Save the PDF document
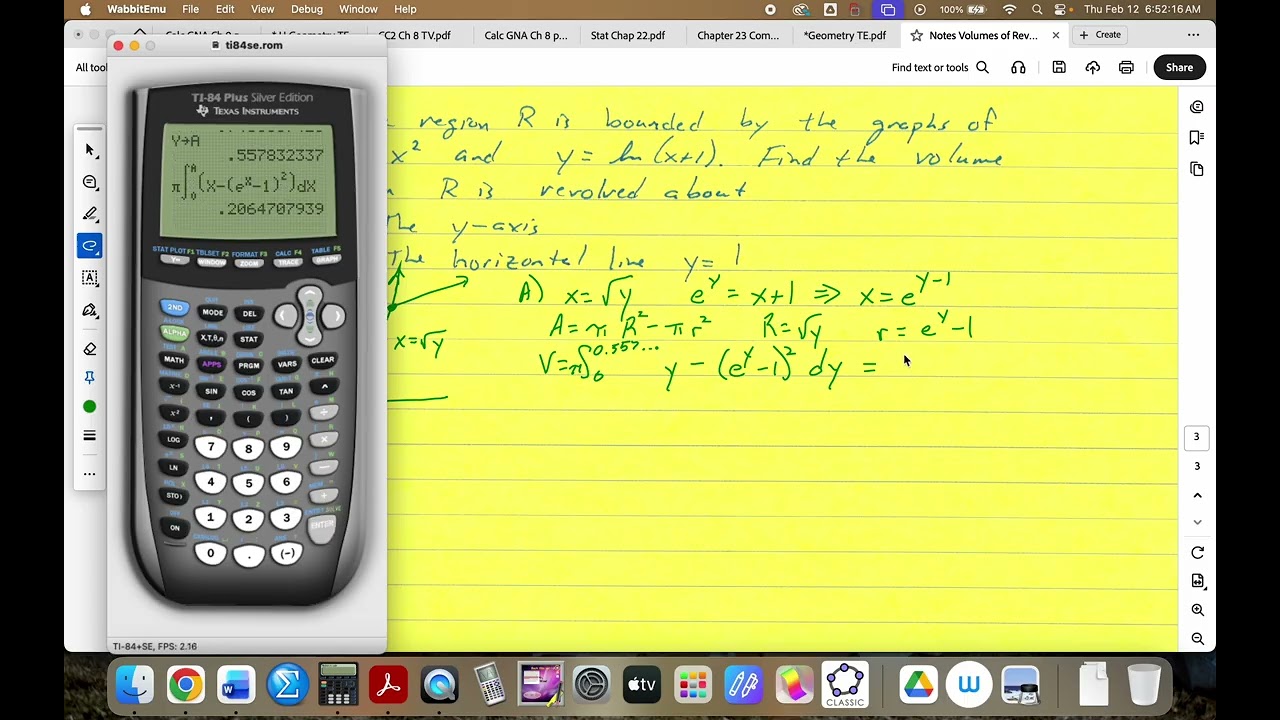 click(x=1059, y=68)
